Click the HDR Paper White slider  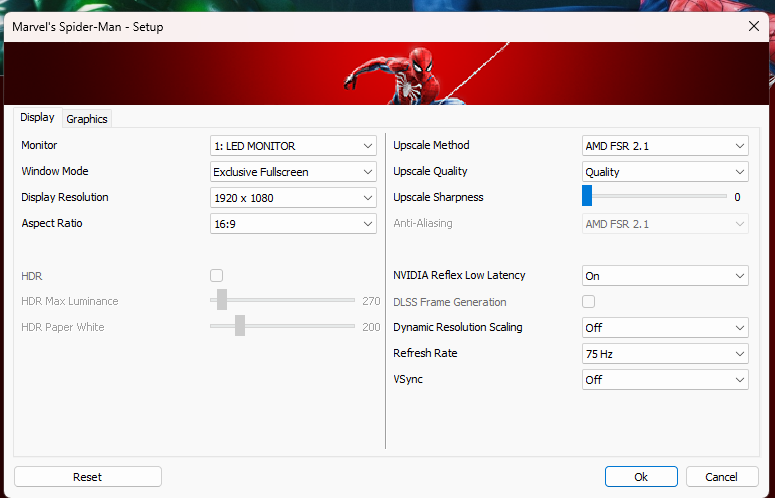pyautogui.click(x=282, y=326)
